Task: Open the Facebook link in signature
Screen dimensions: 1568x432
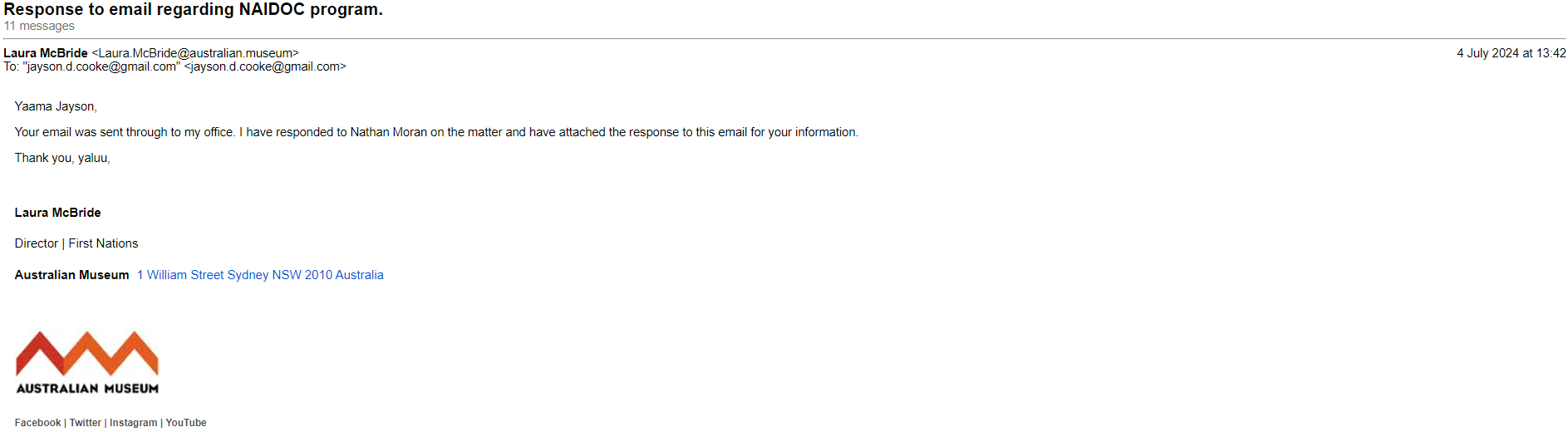Action: point(37,423)
